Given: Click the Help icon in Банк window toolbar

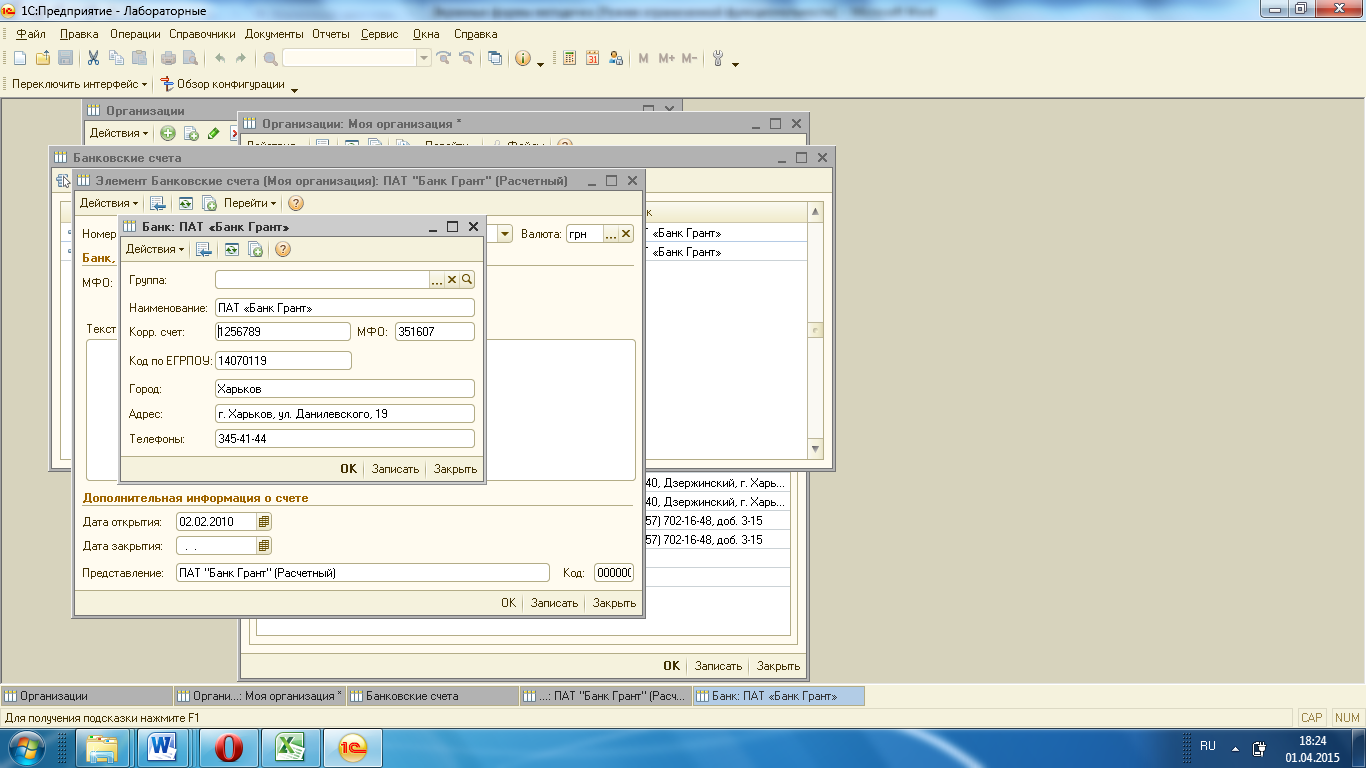Looking at the screenshot, I should click(x=283, y=249).
